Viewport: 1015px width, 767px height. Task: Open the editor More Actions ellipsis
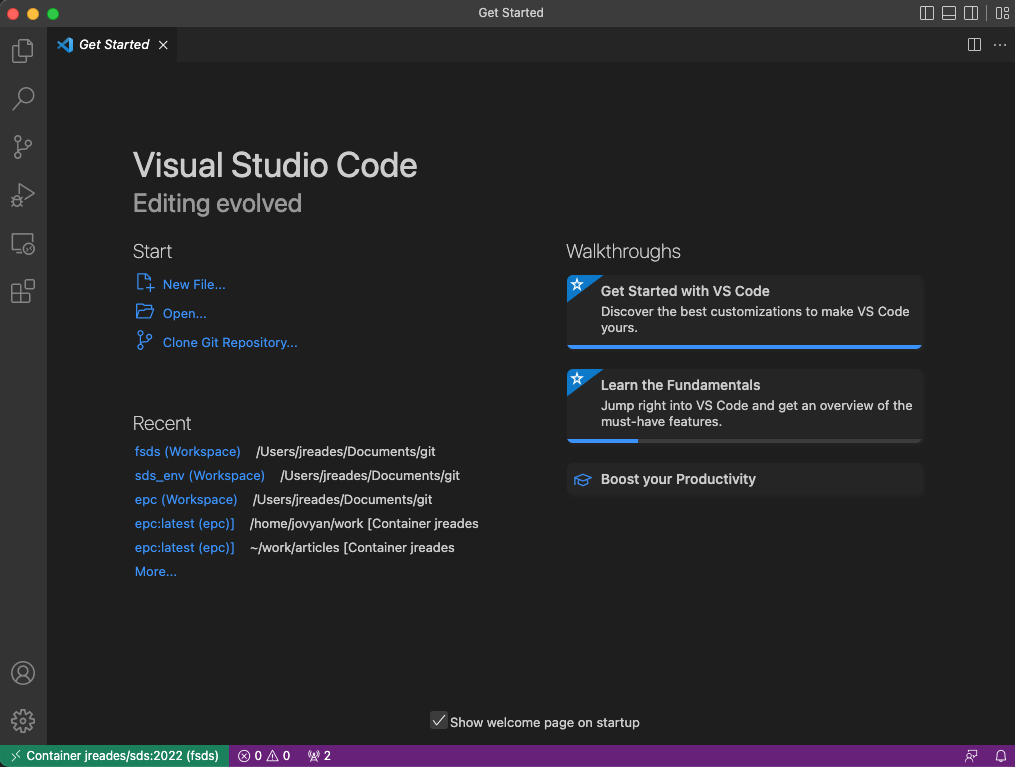tap(999, 45)
